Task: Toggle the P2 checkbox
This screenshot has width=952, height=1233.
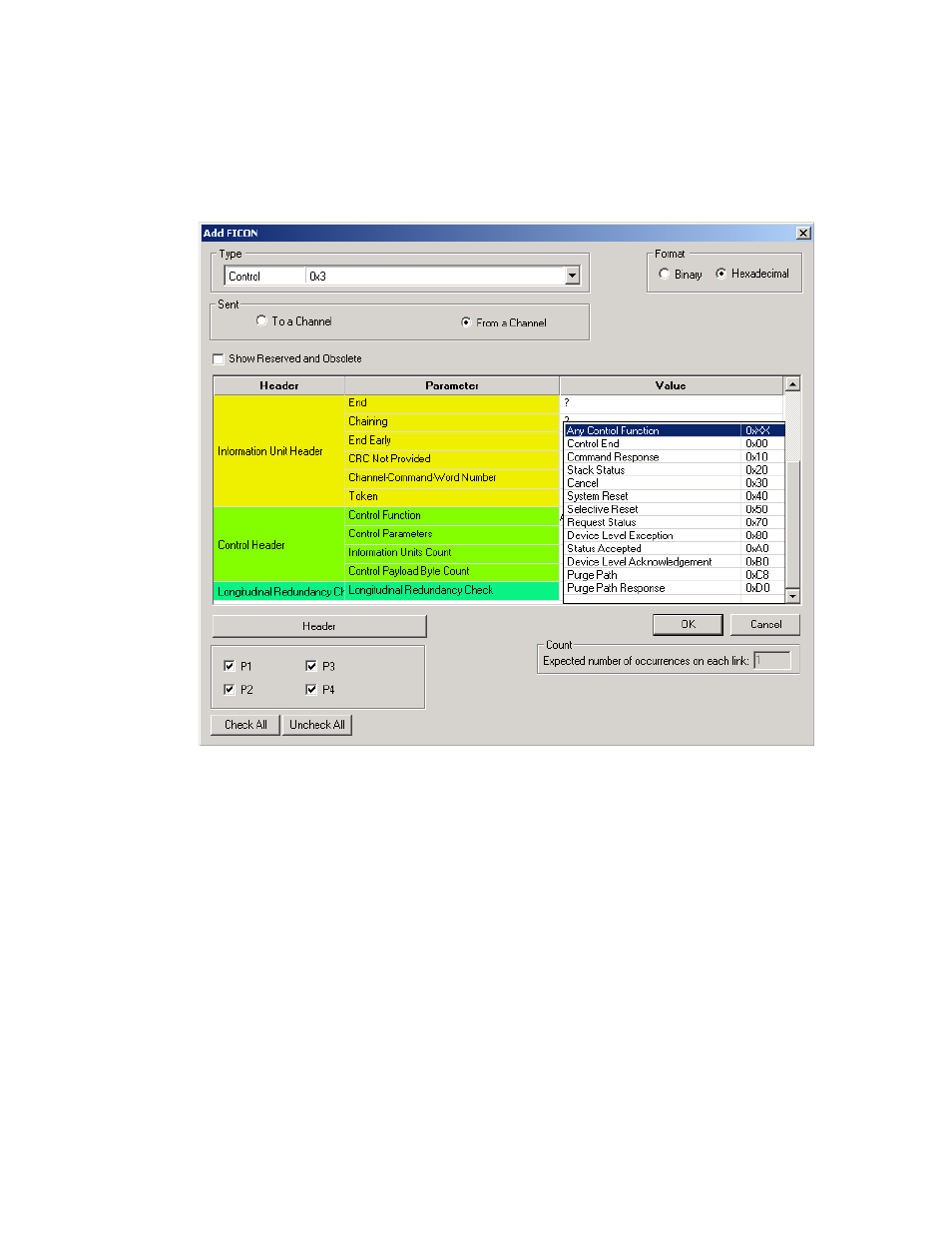Action: (230, 690)
